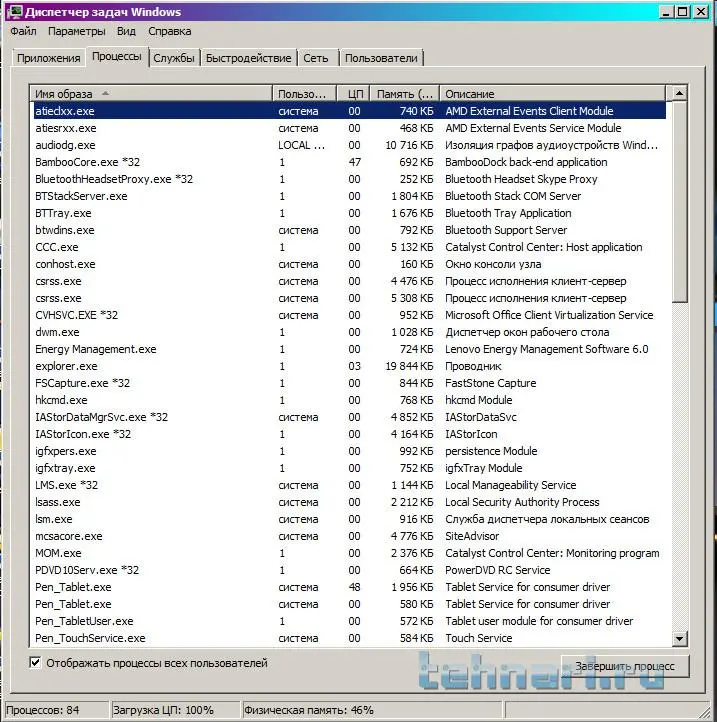717x722 pixels.
Task: Open the Быстродействие tab
Action: (248, 58)
